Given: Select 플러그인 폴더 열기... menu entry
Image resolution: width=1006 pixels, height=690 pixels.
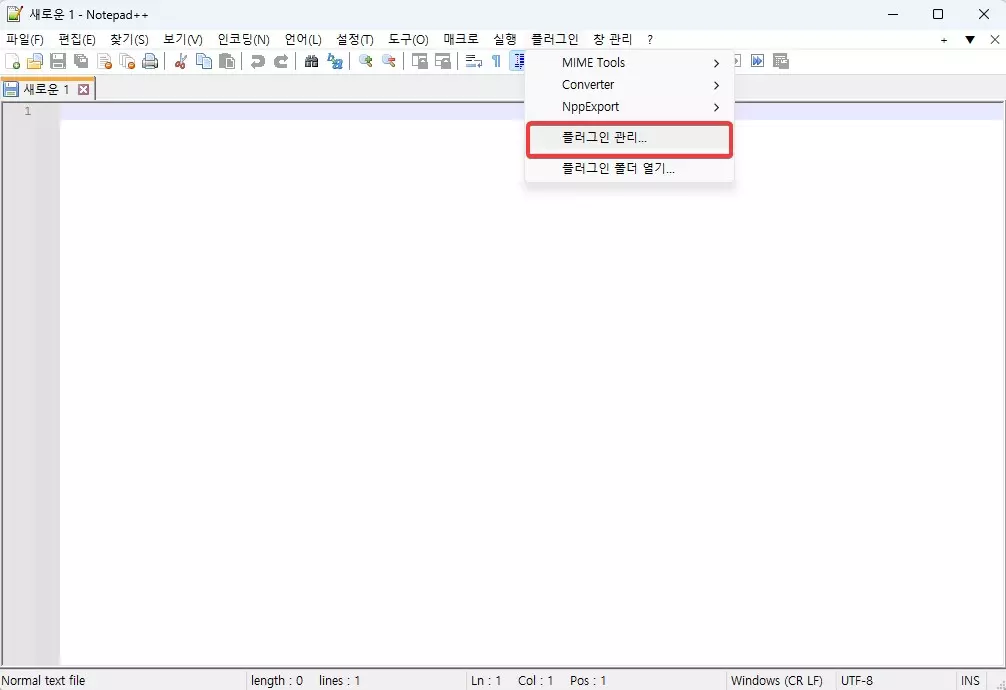Looking at the screenshot, I should tap(629, 169).
